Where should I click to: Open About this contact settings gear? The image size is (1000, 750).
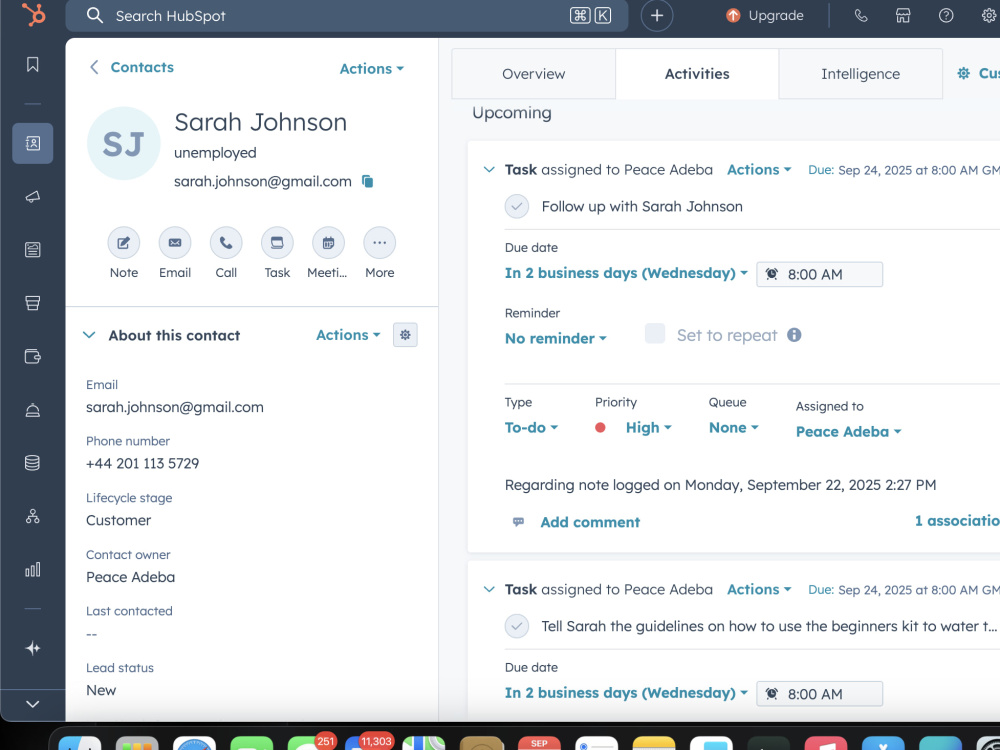click(x=405, y=335)
